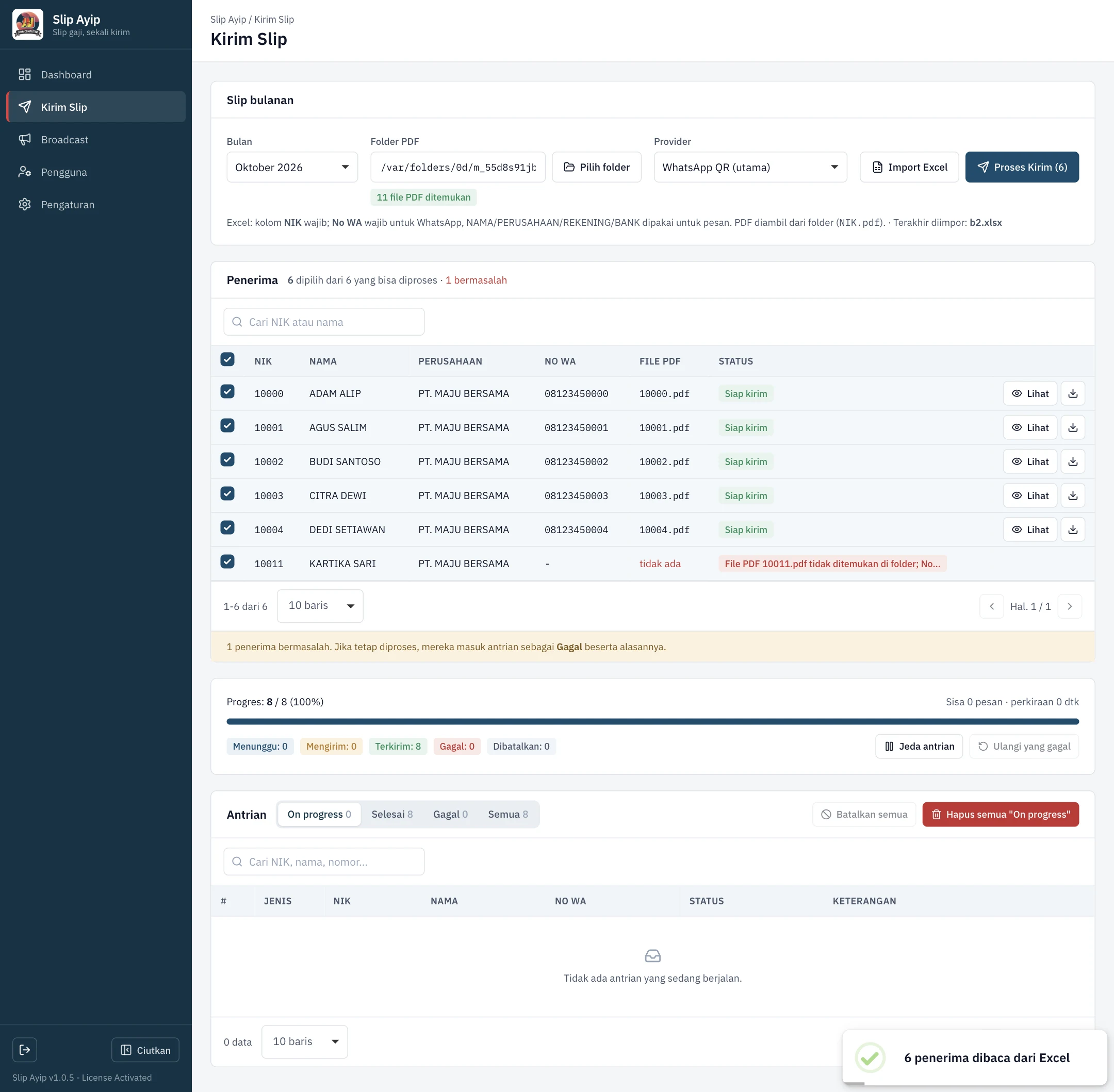This screenshot has height=1092, width=1114.
Task: Focus the Cari NIK atau nama search field
Action: coord(324,322)
